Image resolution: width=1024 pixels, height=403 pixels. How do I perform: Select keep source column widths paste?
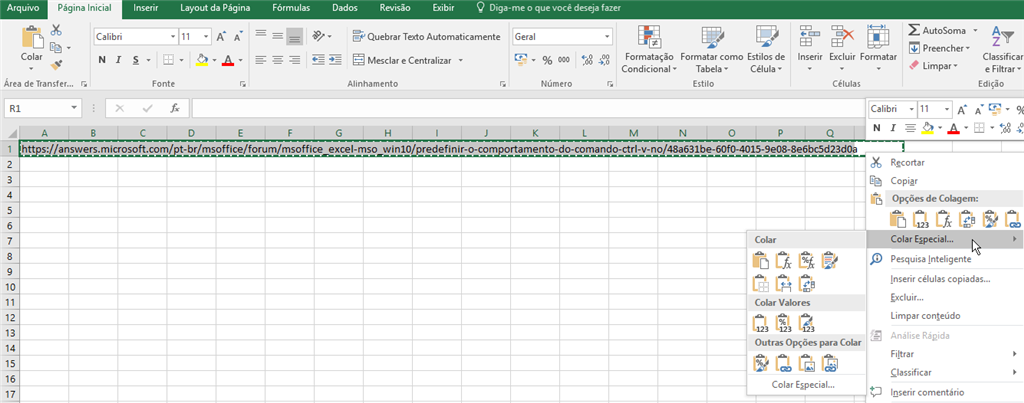pyautogui.click(x=784, y=283)
